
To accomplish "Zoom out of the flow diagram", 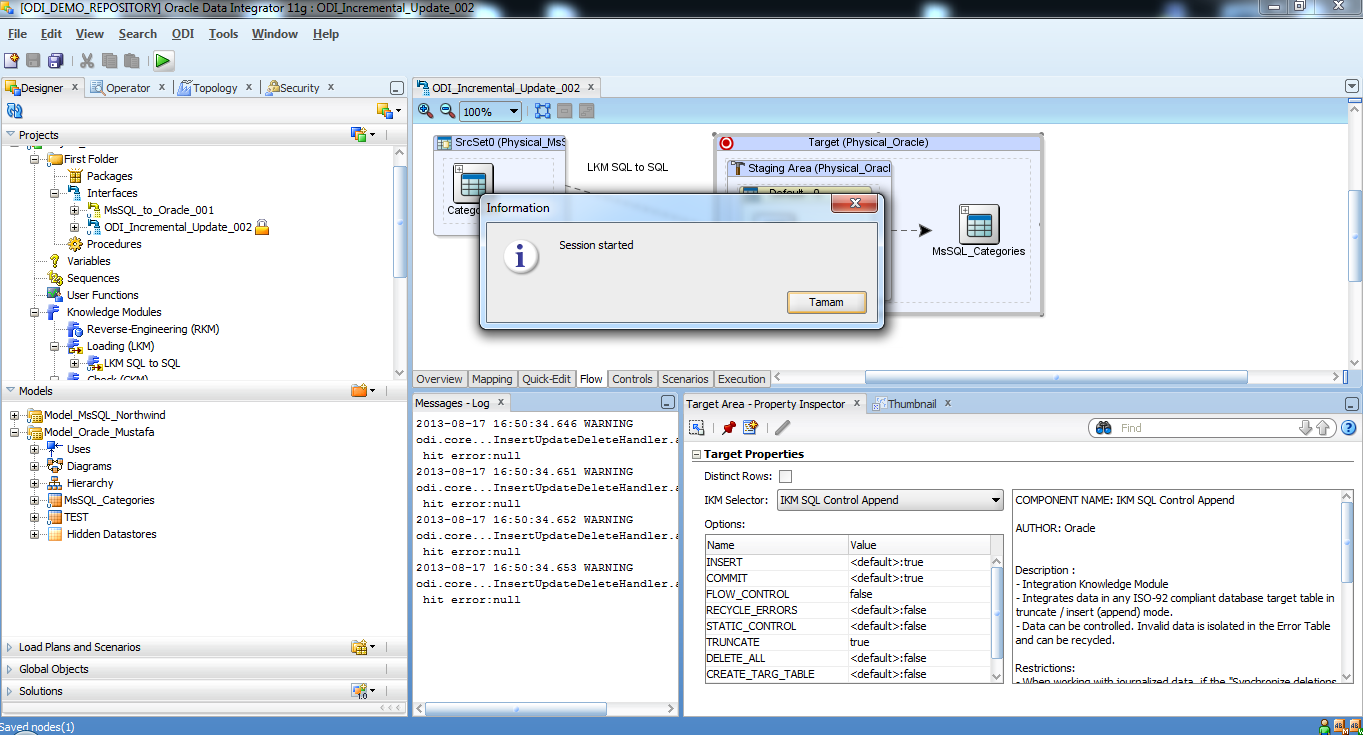I will coord(447,111).
